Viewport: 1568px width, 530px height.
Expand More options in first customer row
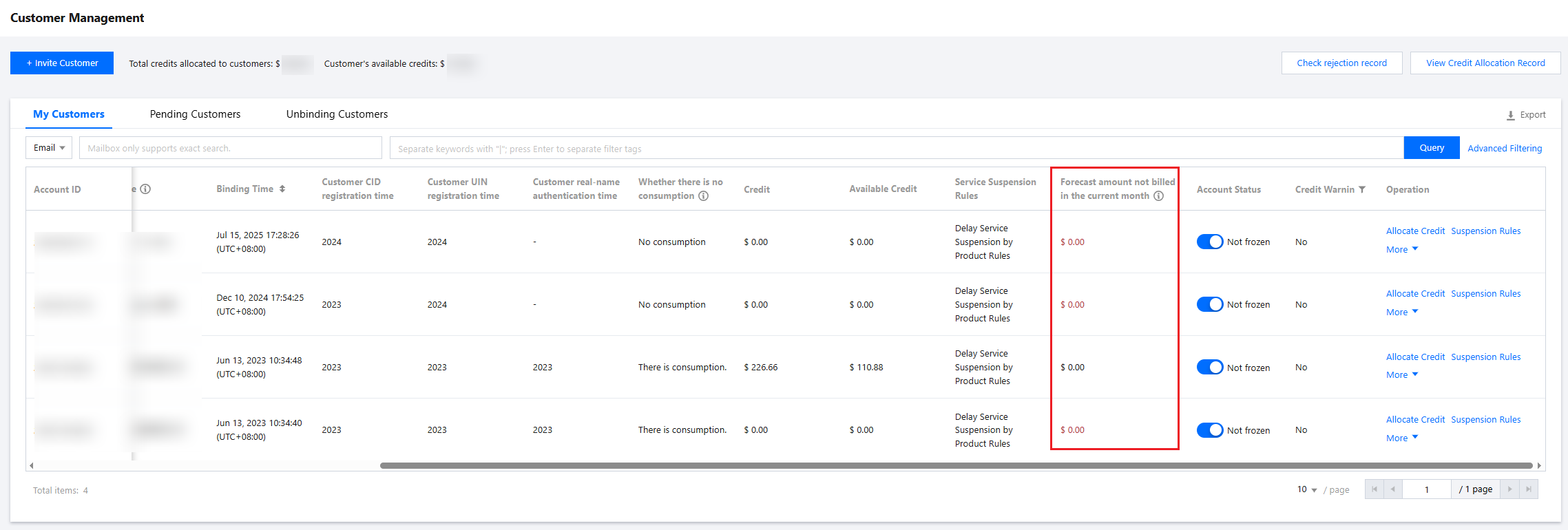(1402, 250)
